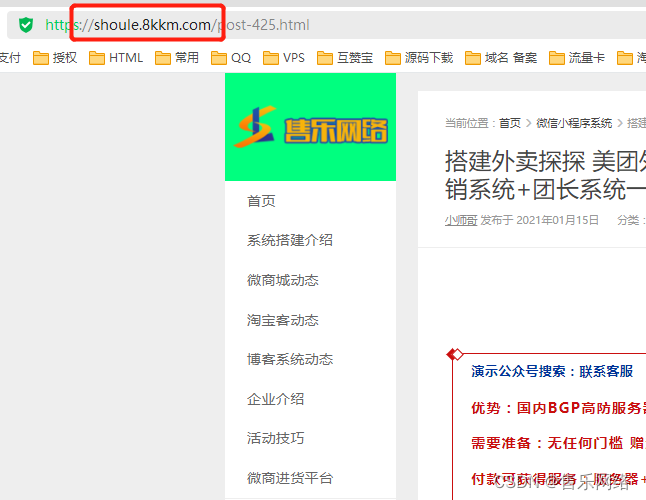This screenshot has height=500, width=646.
Task: Open the 互赞宝 bookmark folder
Action: click(x=345, y=58)
